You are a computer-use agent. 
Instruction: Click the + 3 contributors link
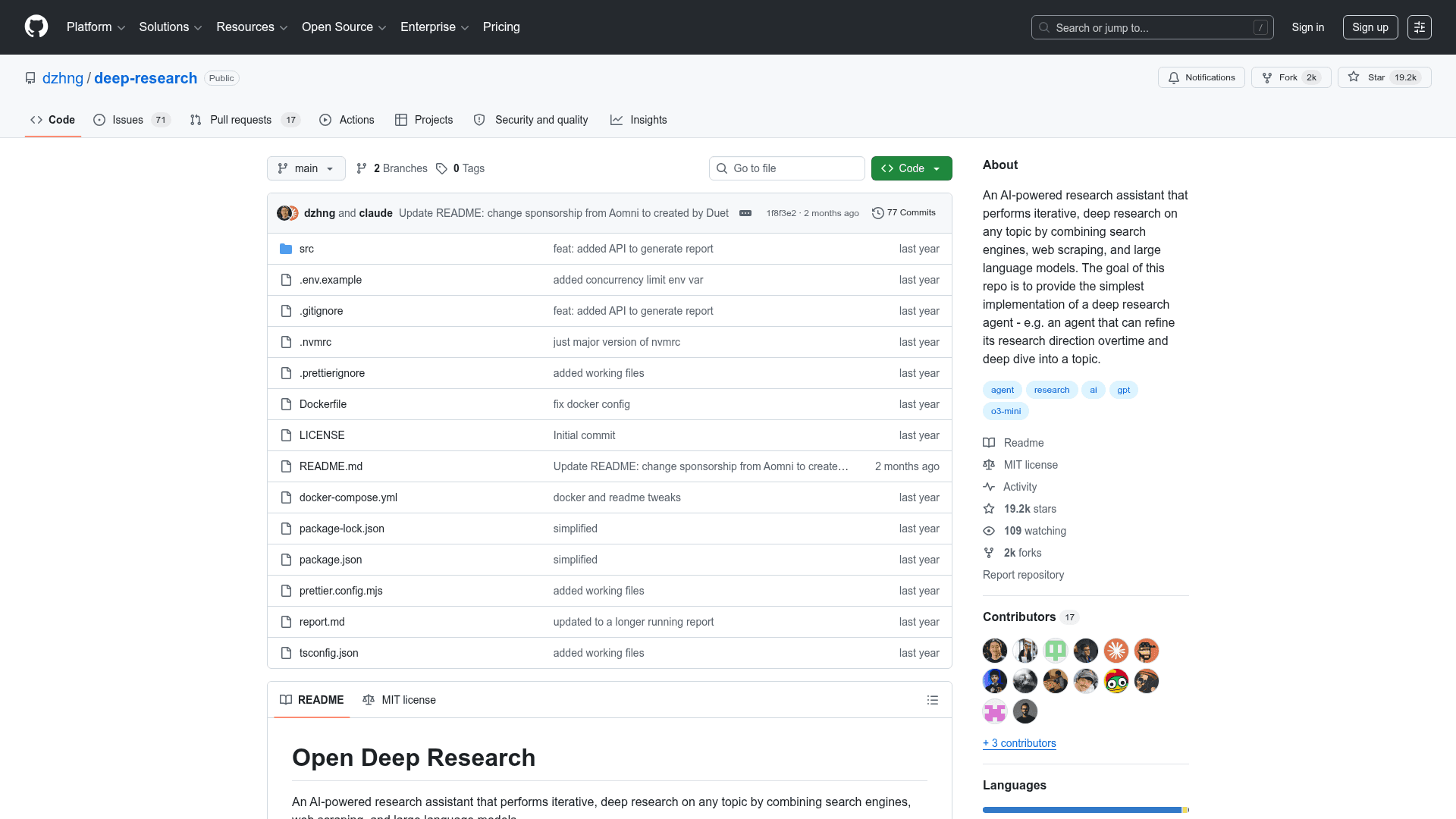click(1019, 743)
